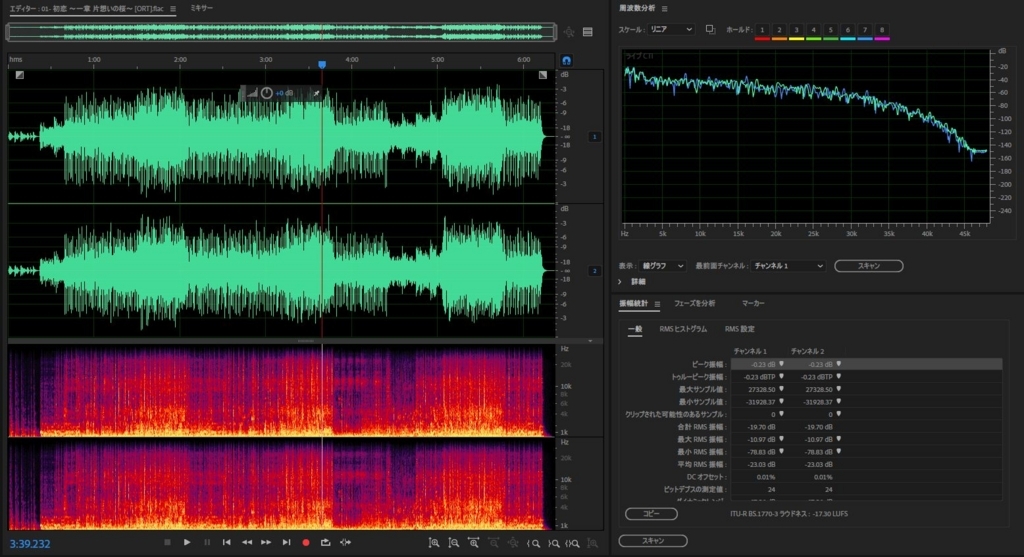
Task: Start playback with the Play button
Action: pyautogui.click(x=187, y=543)
